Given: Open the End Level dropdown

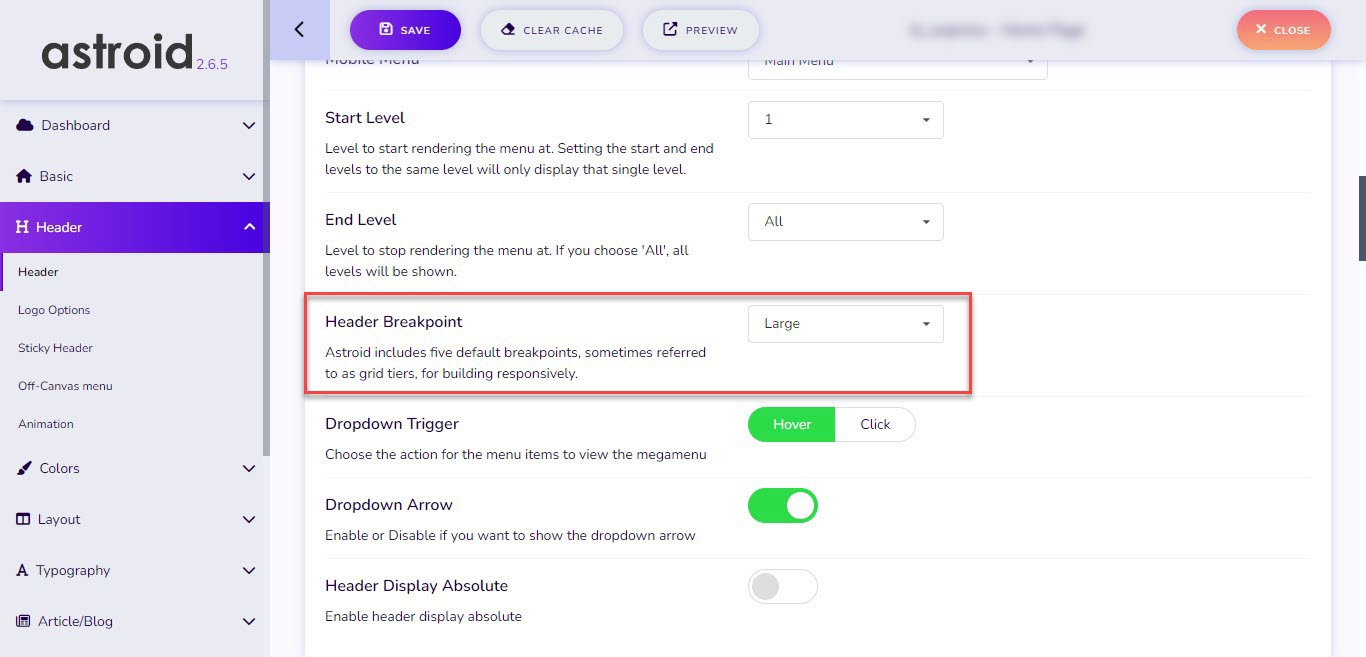Looking at the screenshot, I should point(845,222).
